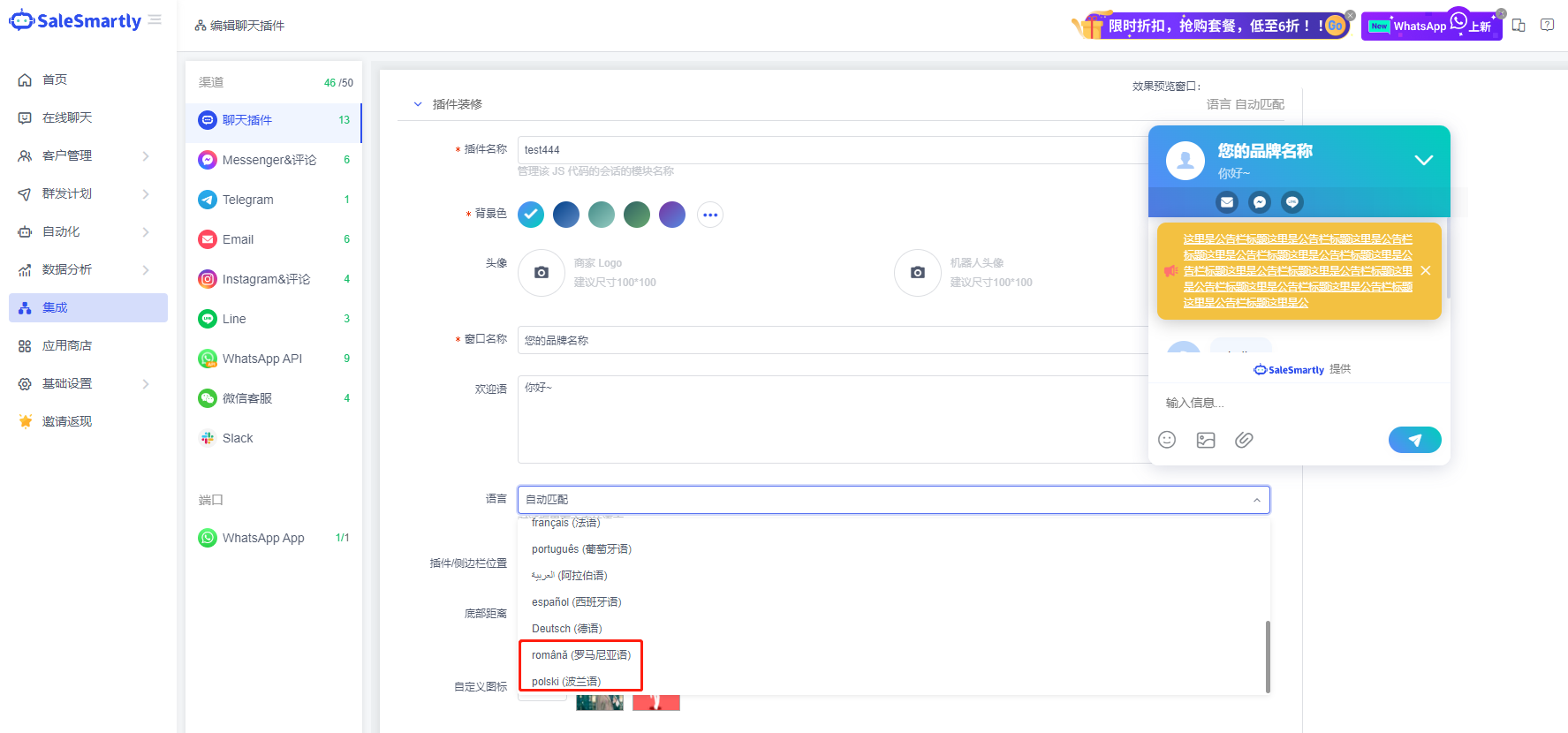Click the WhatsApp new feature banner

coord(1430,26)
